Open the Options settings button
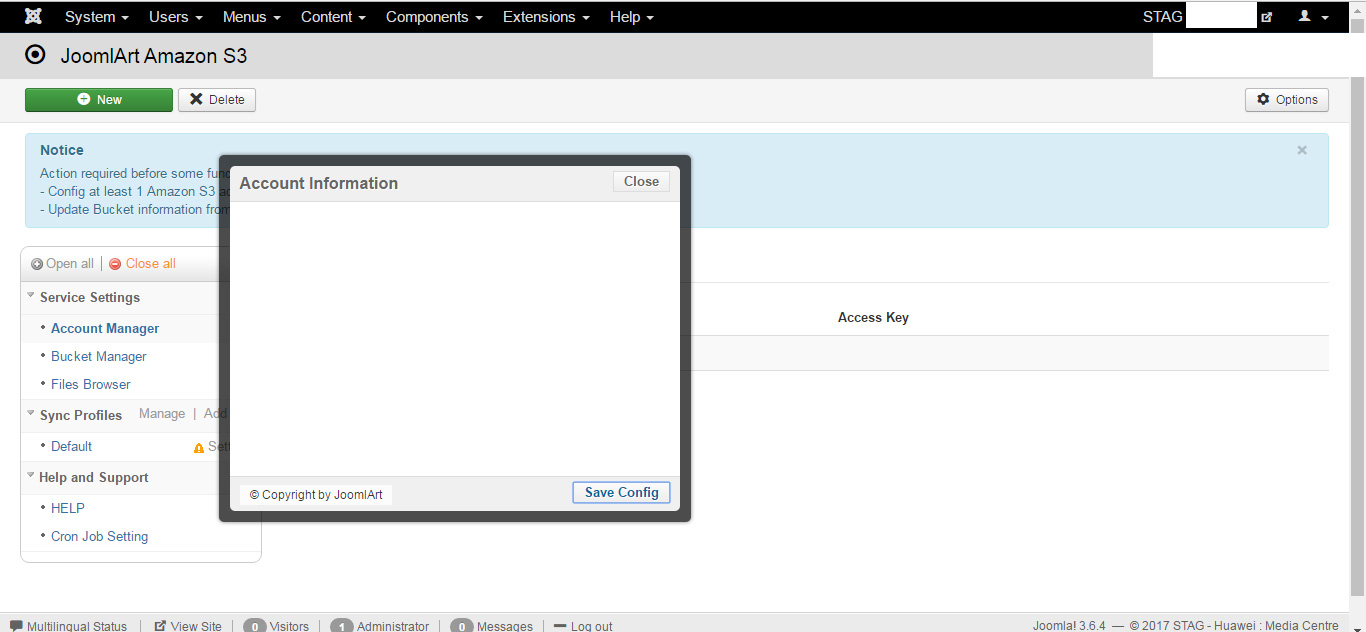 [x=1287, y=100]
